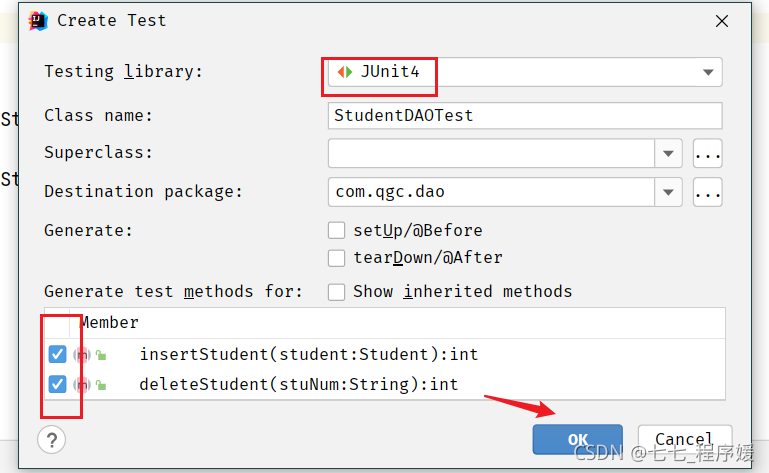769x473 pixels.
Task: Toggle Show inherited methods checkbox
Action: point(337,292)
